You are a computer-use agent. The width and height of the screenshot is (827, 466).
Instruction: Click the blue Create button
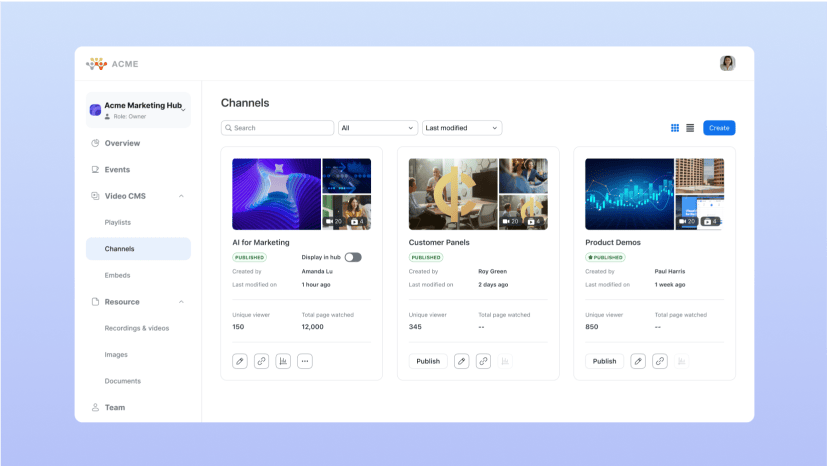pos(719,128)
